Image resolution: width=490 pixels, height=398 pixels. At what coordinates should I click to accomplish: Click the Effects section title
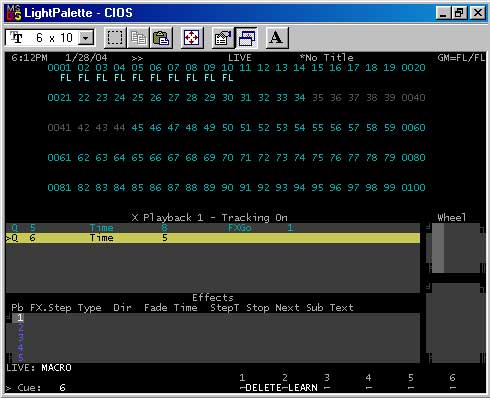click(x=213, y=298)
